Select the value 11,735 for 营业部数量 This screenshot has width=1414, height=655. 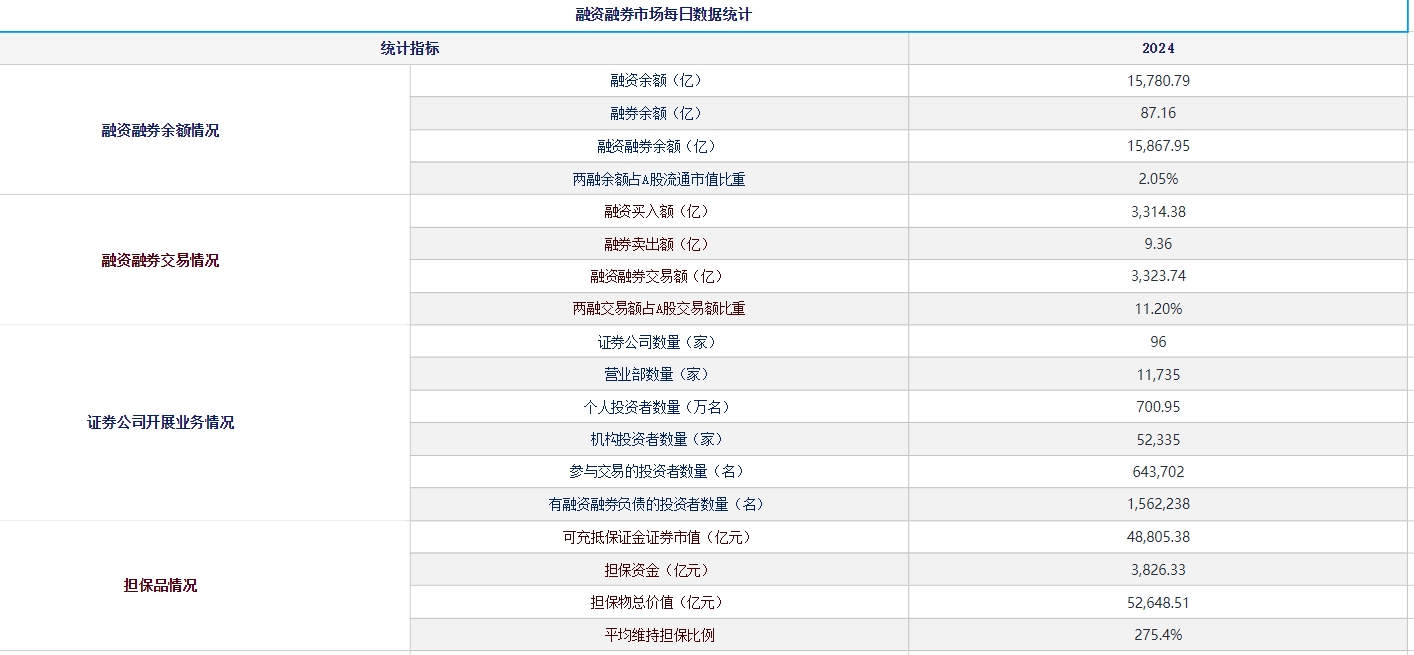[1158, 374]
